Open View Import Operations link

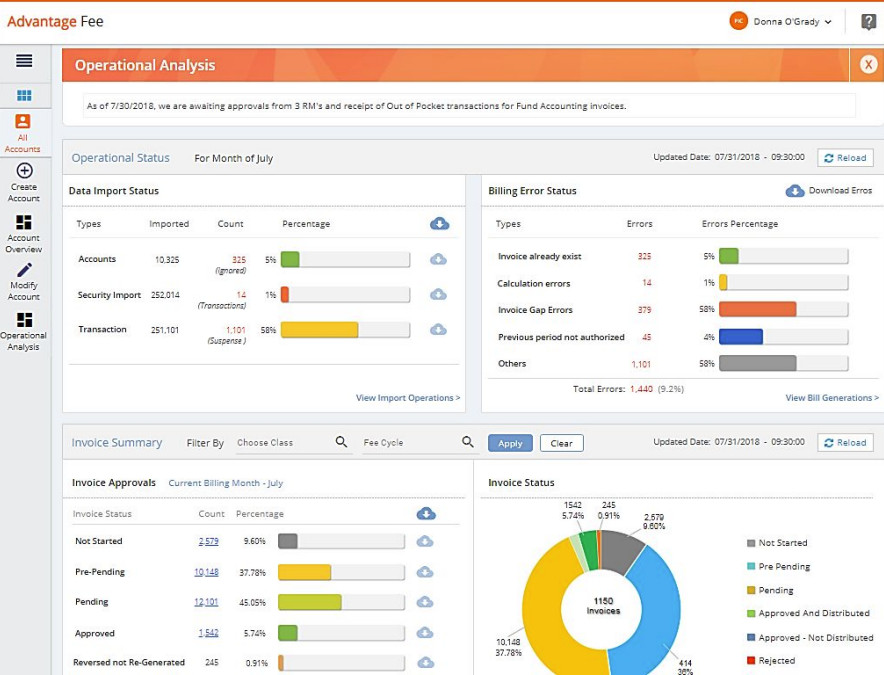(x=408, y=398)
